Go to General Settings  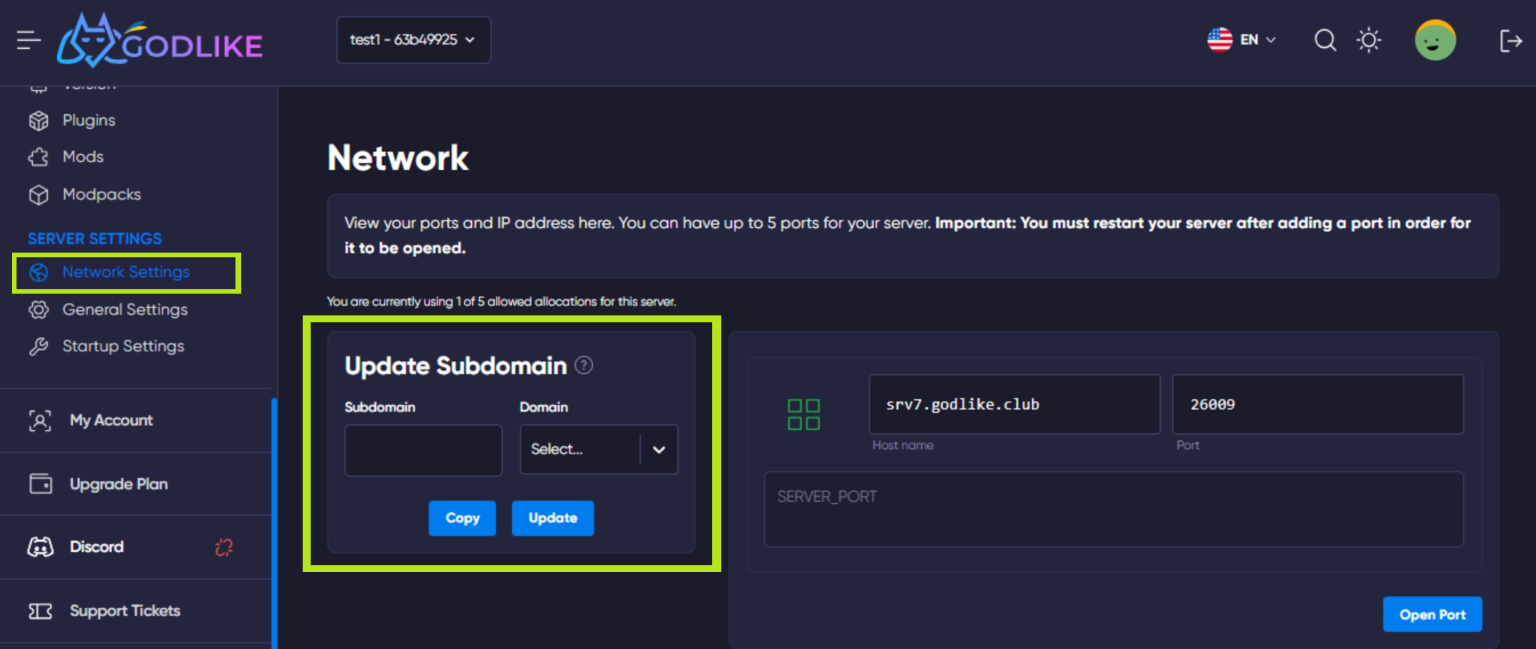tap(121, 309)
